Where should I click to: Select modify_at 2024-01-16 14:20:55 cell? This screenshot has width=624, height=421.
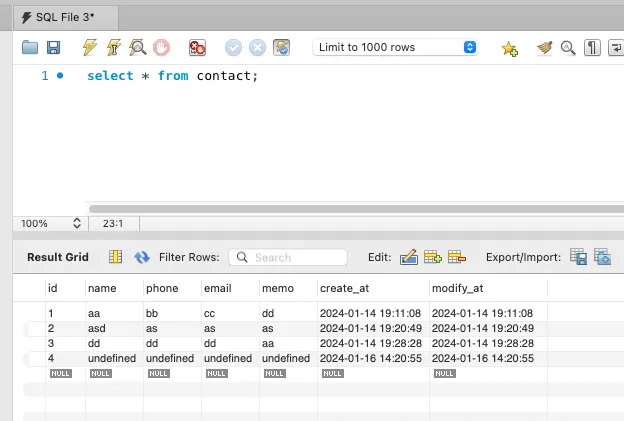(488, 358)
